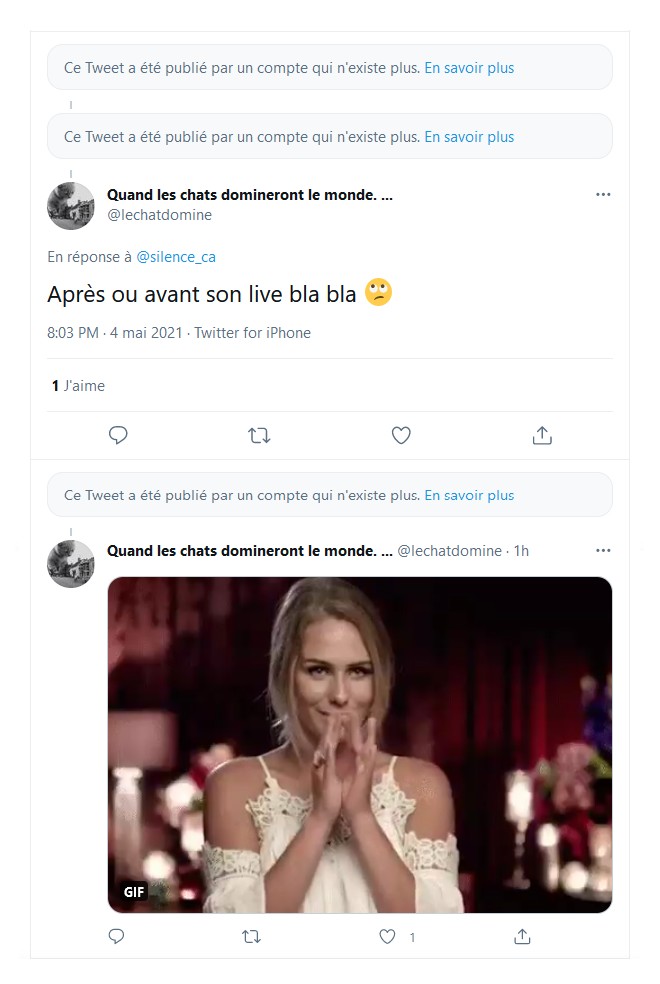Play the GIF of woman clapping
This screenshot has width=660, height=984.
click(359, 745)
